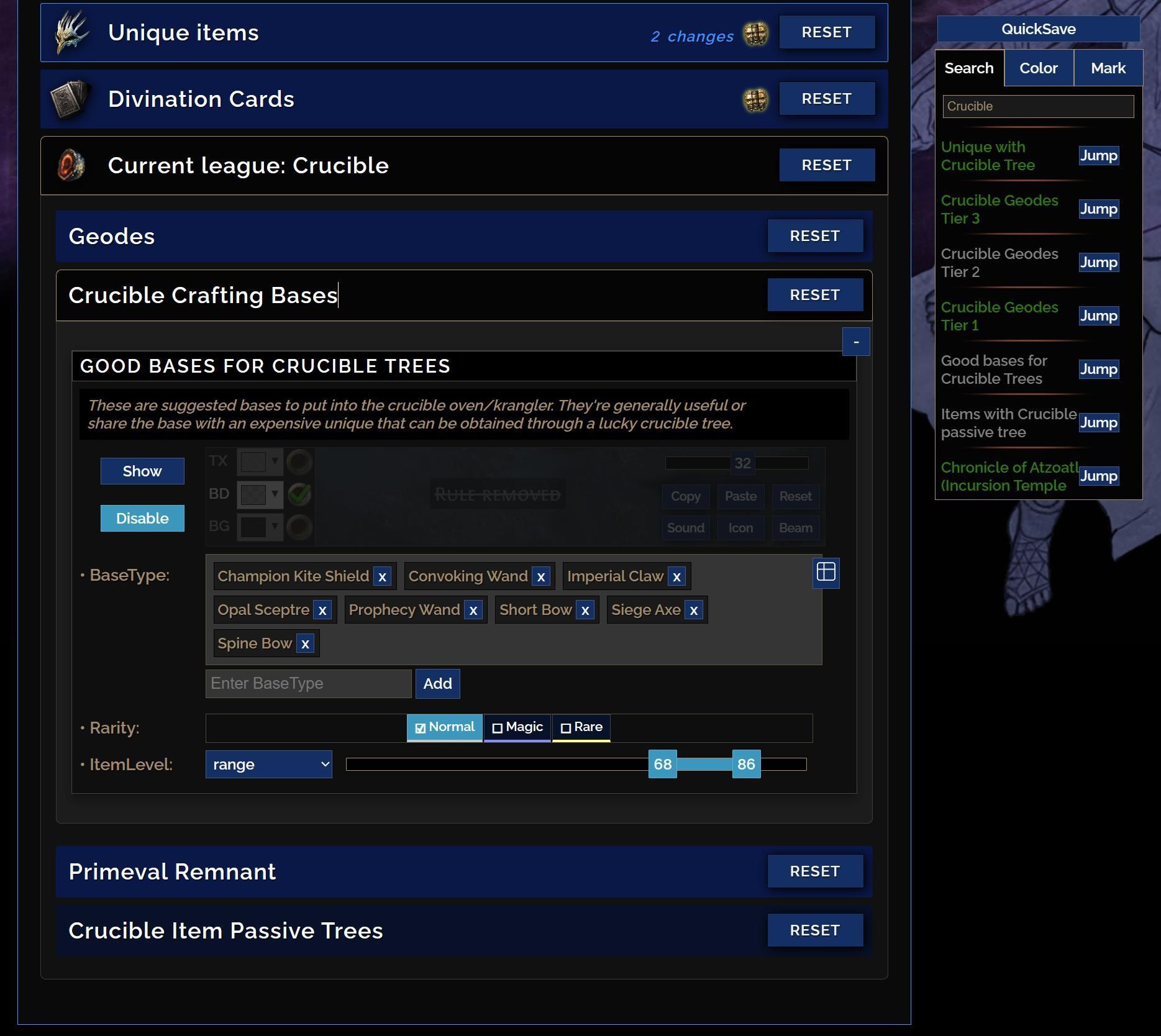This screenshot has height=1036, width=1161.
Task: Remove Spine Bow from base types
Action: coord(305,644)
